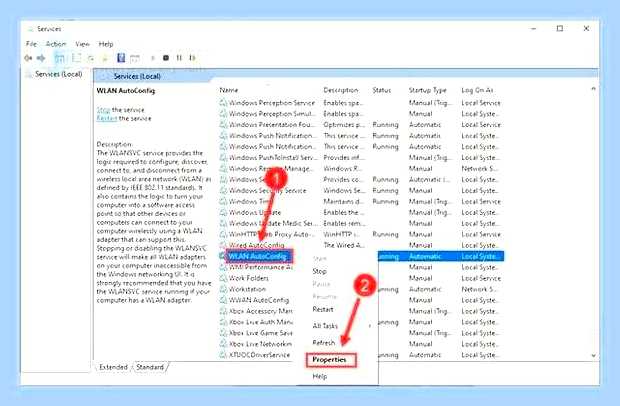Viewport: 620px width, 406px height.
Task: Switch to the Standard tab
Action: (x=150, y=367)
